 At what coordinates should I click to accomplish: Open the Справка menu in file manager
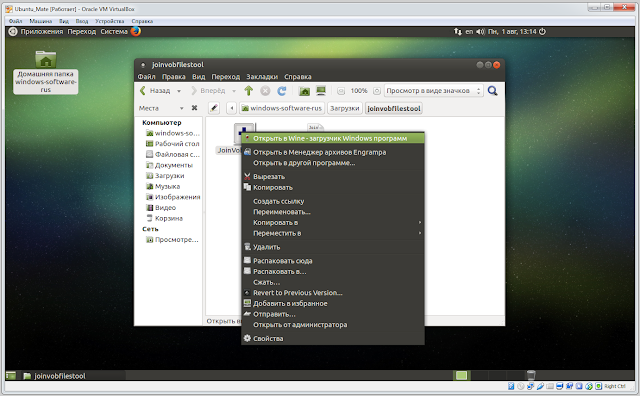(298, 77)
